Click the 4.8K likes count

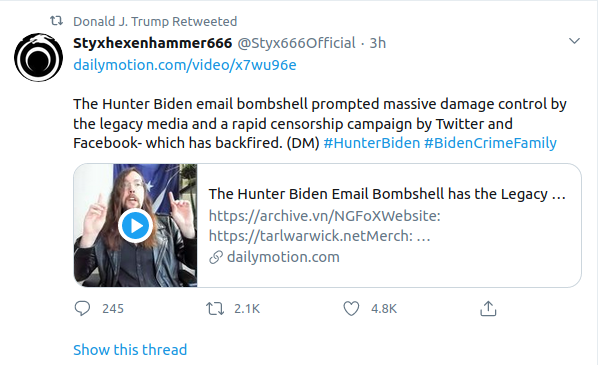(x=384, y=308)
